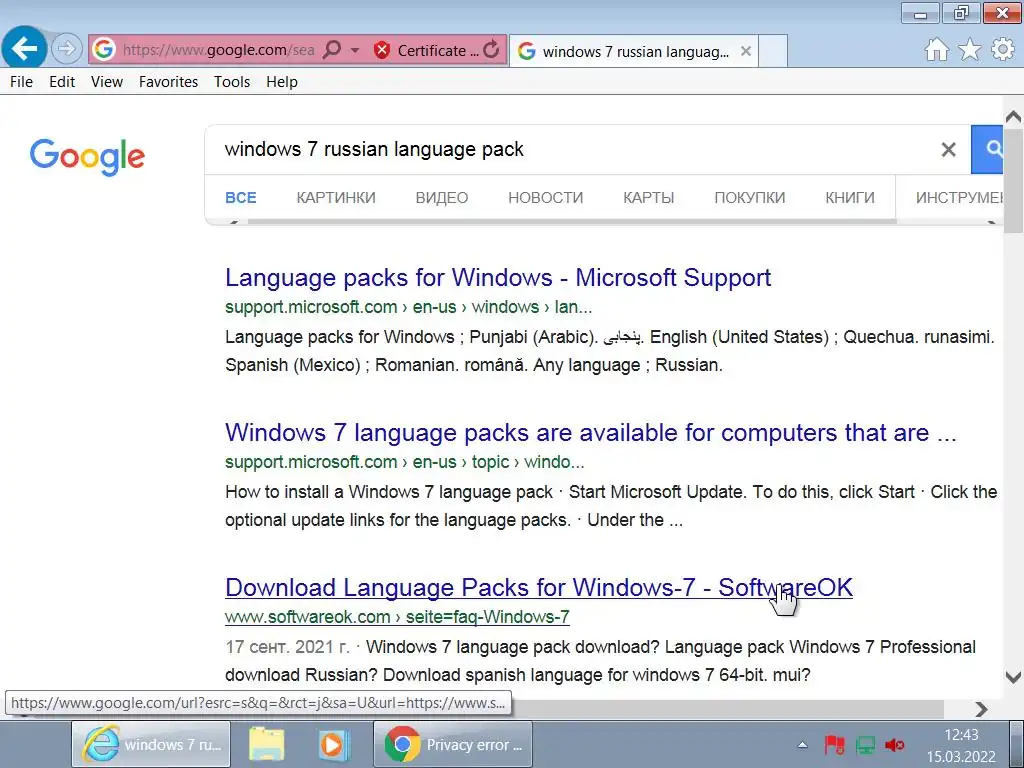This screenshot has height=768, width=1024.
Task: Open the ИНСТРУМЕНТЫ search tools
Action: point(959,198)
